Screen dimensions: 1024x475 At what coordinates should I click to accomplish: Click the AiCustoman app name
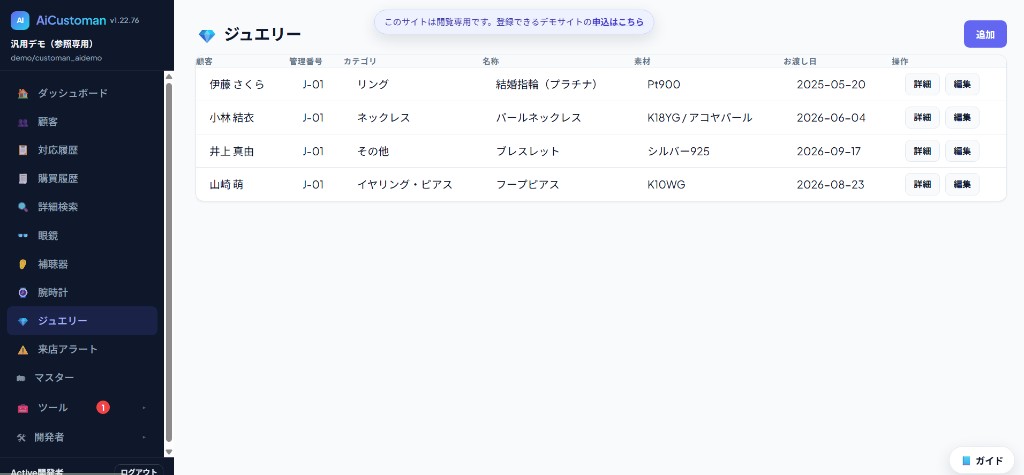coord(71,20)
